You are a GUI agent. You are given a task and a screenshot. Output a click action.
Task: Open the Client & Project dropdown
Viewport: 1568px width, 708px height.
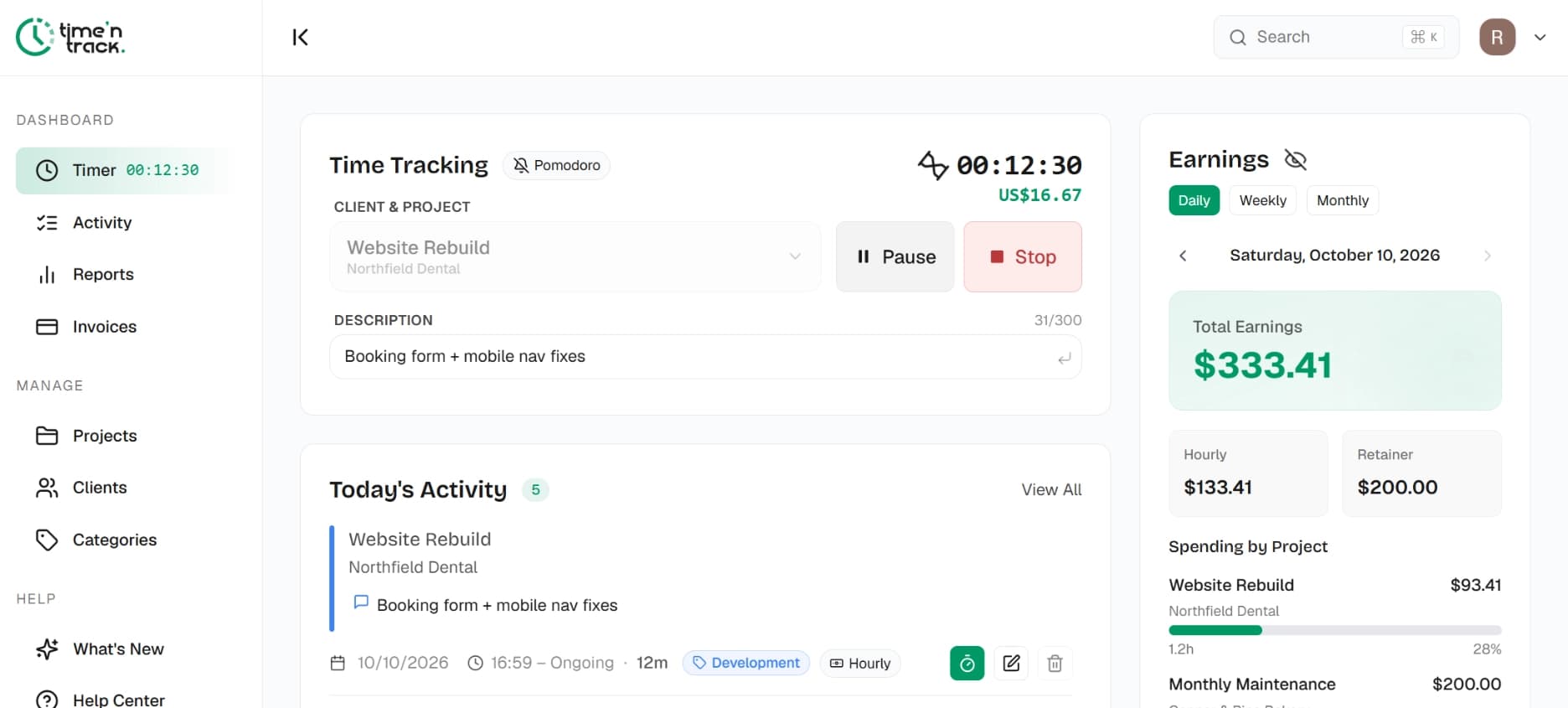tap(575, 256)
